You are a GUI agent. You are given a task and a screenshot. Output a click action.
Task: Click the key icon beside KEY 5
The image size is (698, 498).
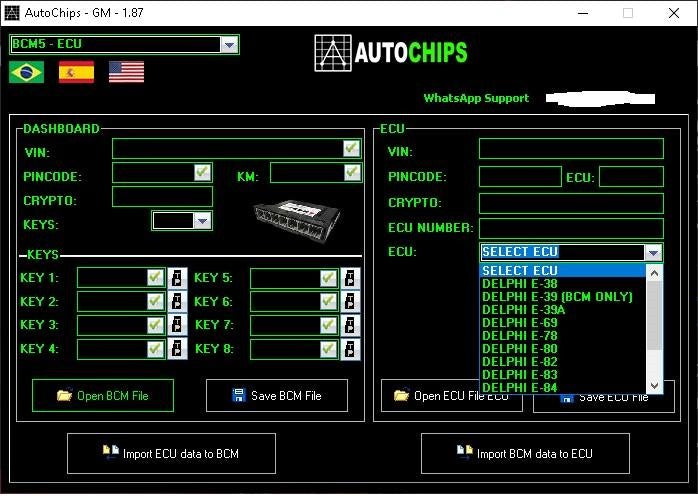[x=351, y=278]
